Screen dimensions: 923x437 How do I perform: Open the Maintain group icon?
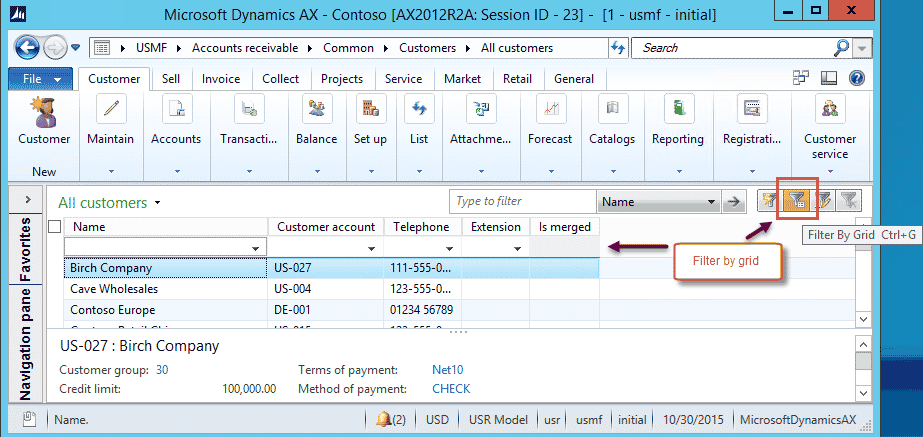point(111,108)
